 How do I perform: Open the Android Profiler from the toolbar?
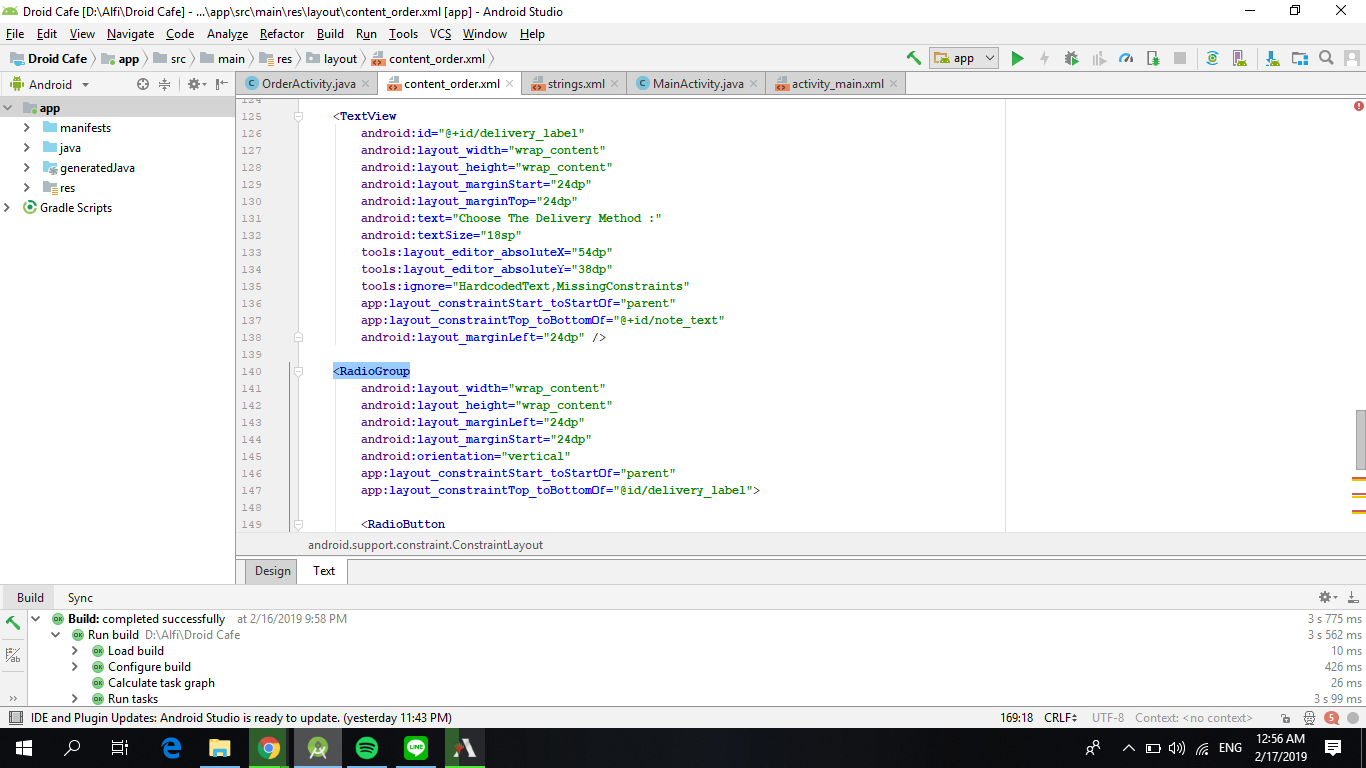click(1127, 58)
